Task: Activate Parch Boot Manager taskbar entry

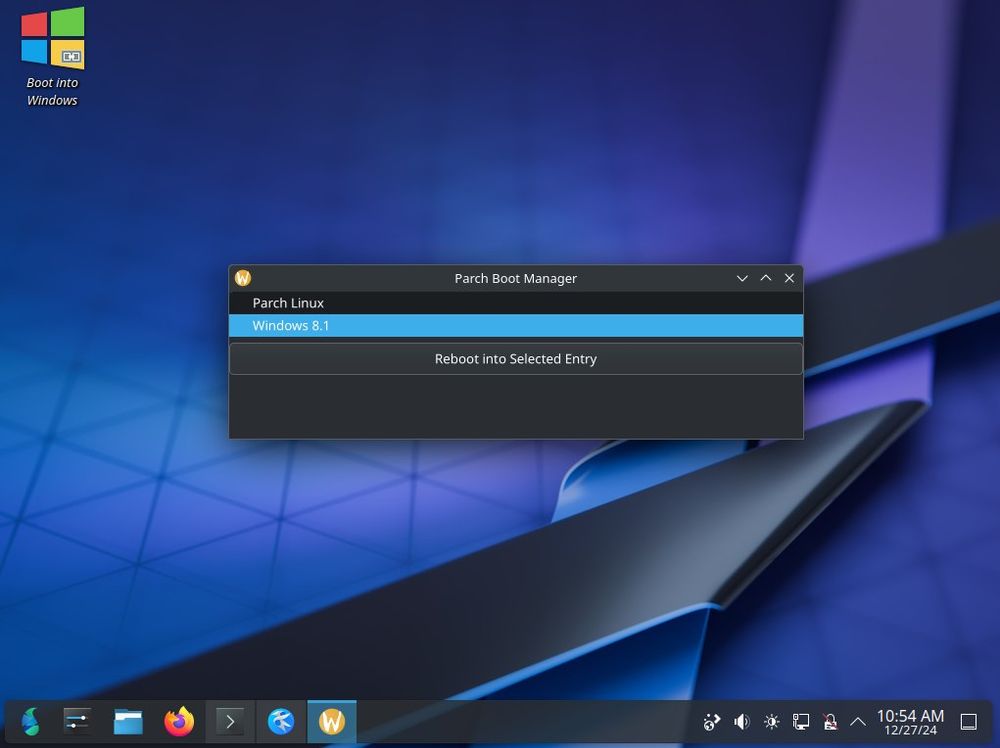Action: 332,722
